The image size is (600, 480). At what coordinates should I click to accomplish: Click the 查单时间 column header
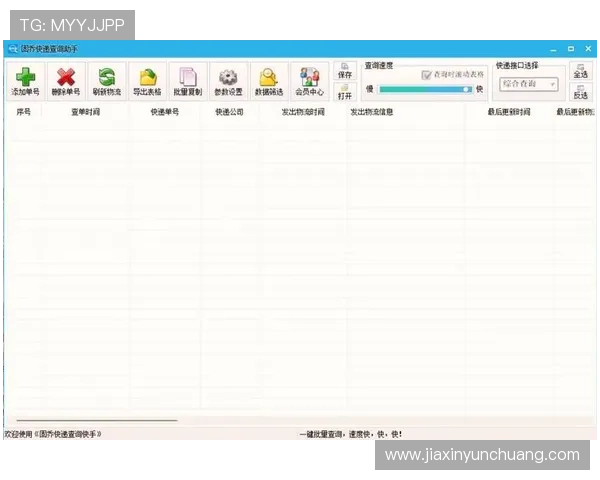86,112
